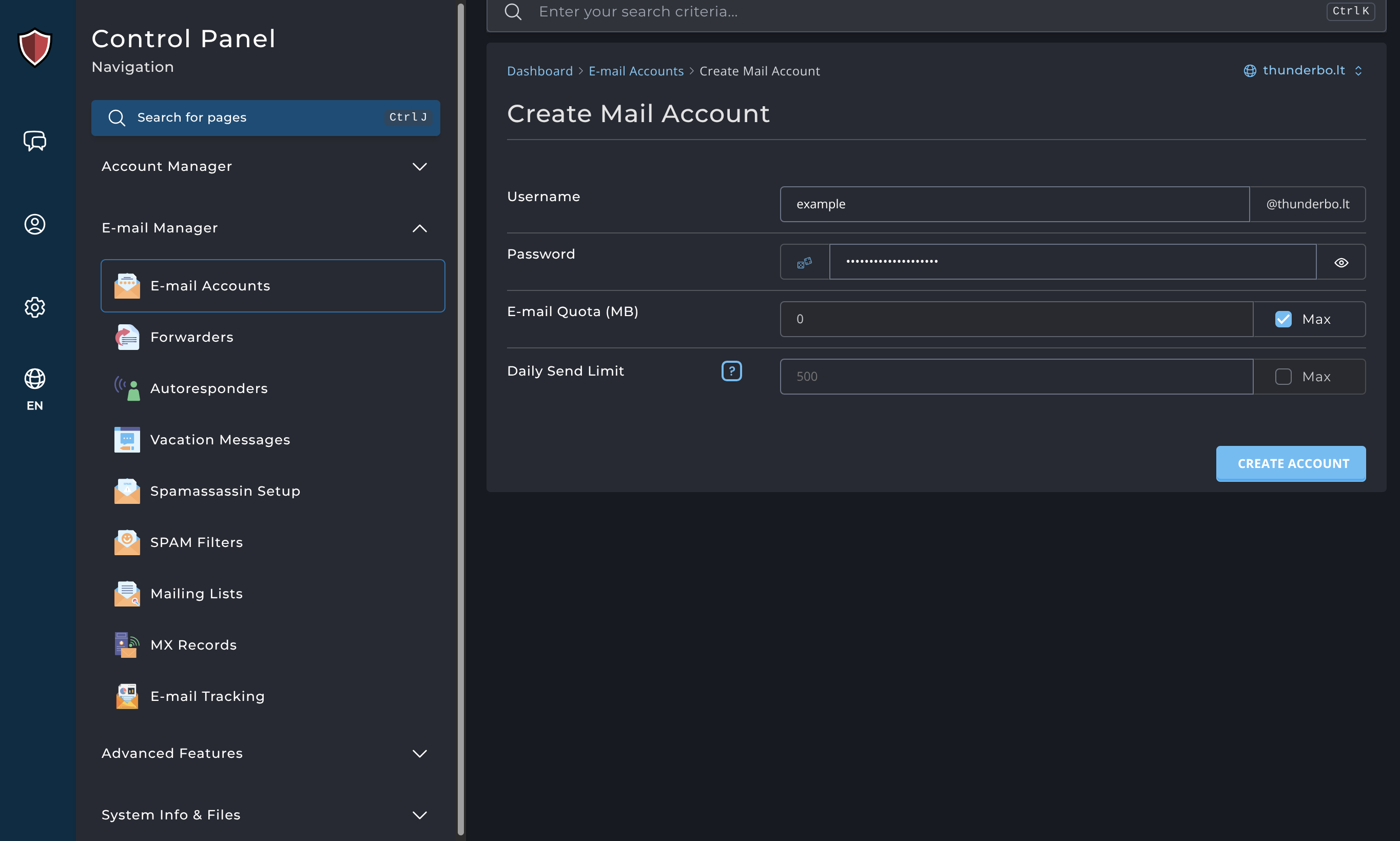1400x841 pixels.
Task: Go to Dashboard breadcrumb link
Action: pos(539,71)
